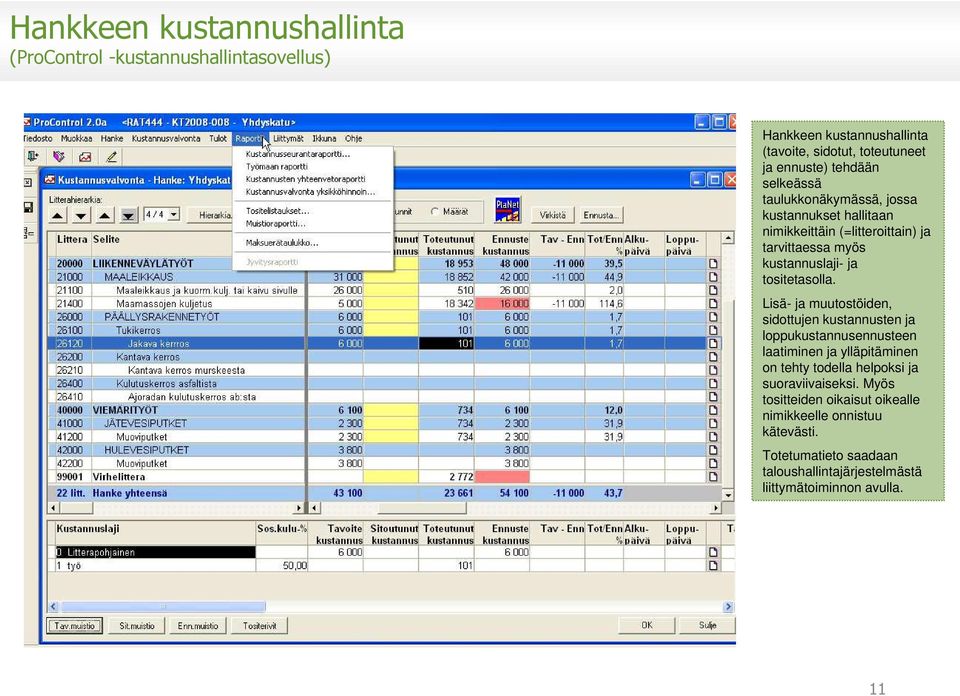Click the Ennusta... button
Screen dimensions: 960x696
tap(601, 215)
